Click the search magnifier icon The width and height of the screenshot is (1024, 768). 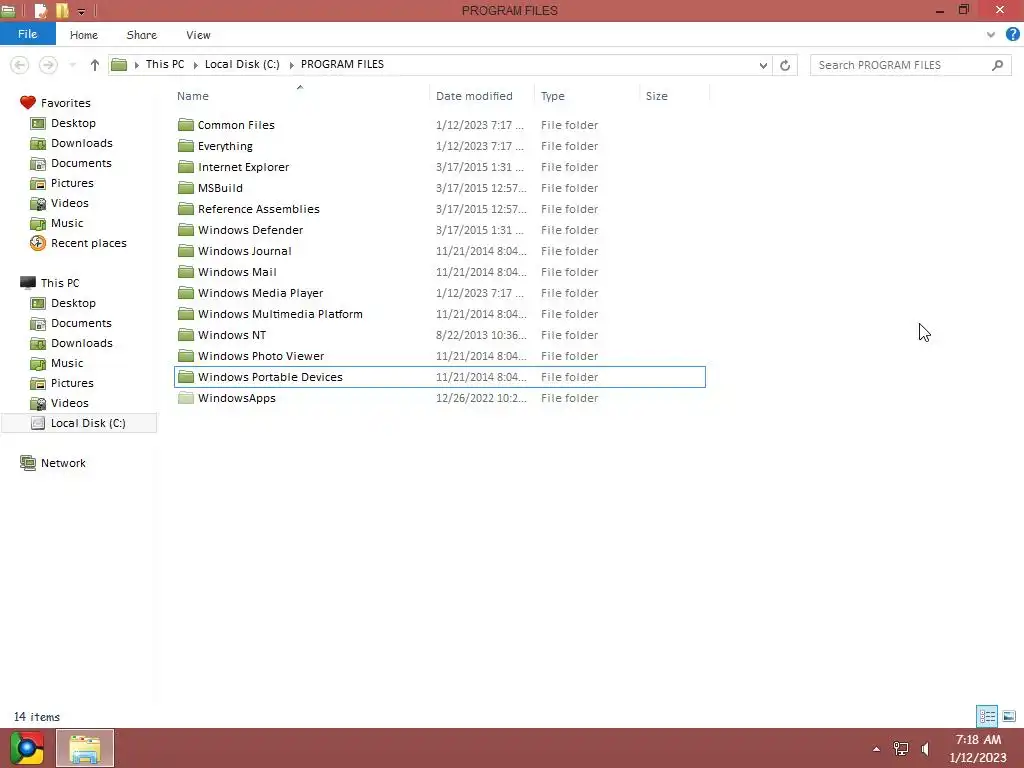coord(997,65)
